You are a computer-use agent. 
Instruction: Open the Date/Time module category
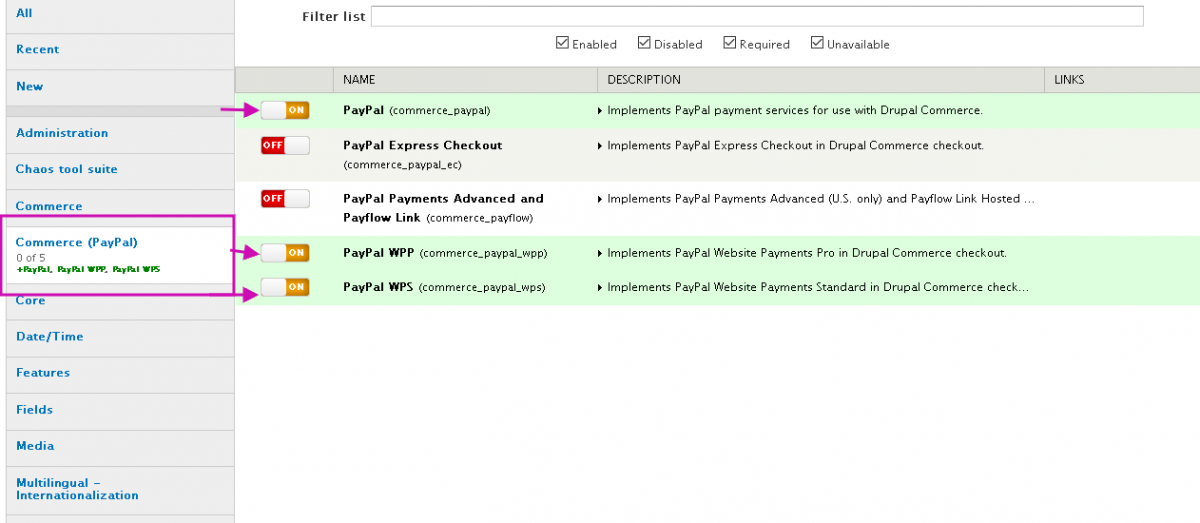point(120,337)
